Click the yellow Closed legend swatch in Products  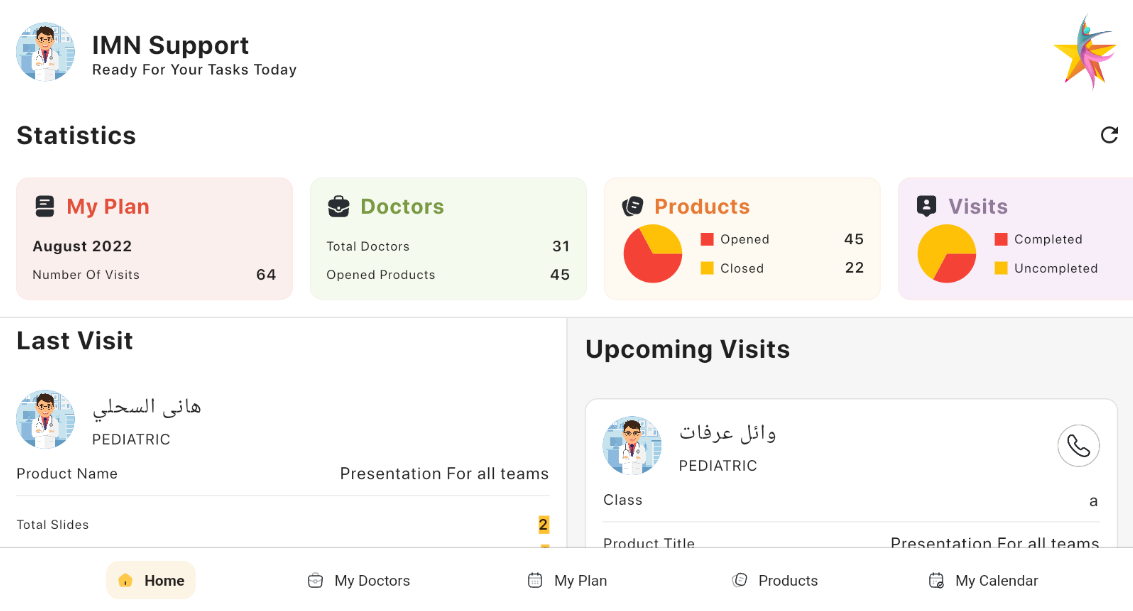click(707, 268)
